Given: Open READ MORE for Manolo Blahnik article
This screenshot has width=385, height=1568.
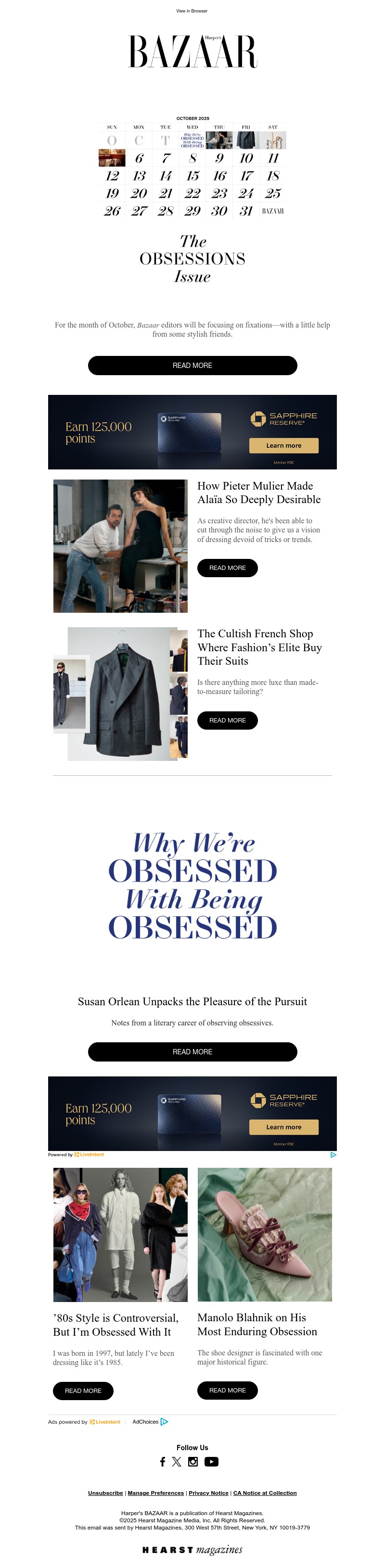Looking at the screenshot, I should point(227,1390).
